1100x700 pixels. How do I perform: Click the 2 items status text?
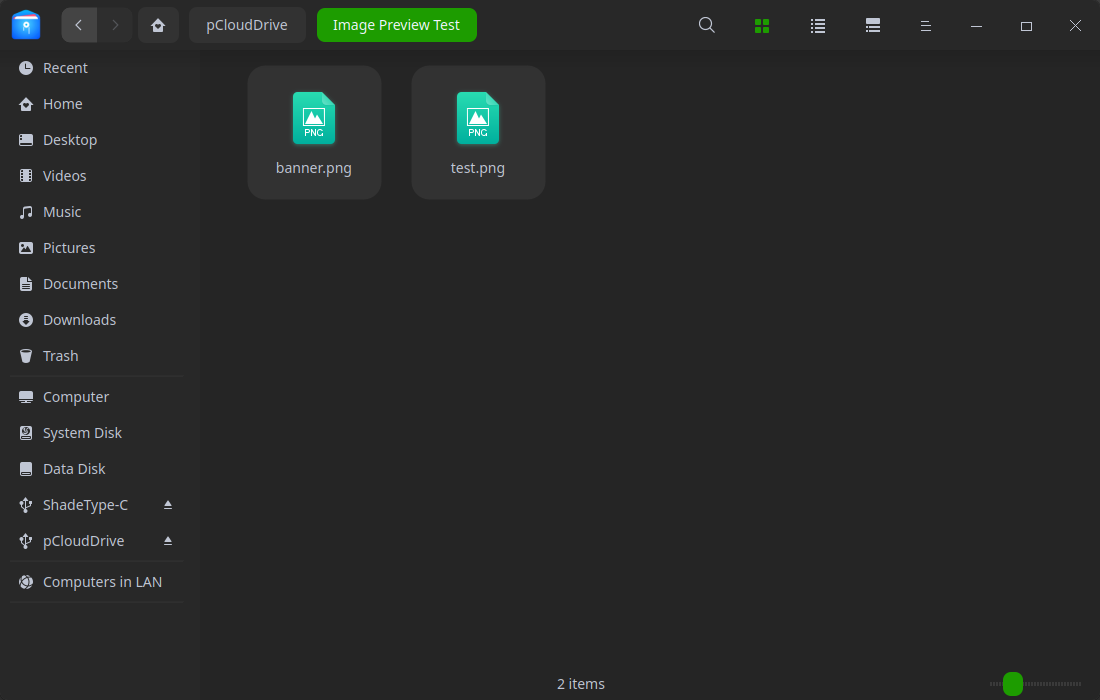pyautogui.click(x=581, y=684)
